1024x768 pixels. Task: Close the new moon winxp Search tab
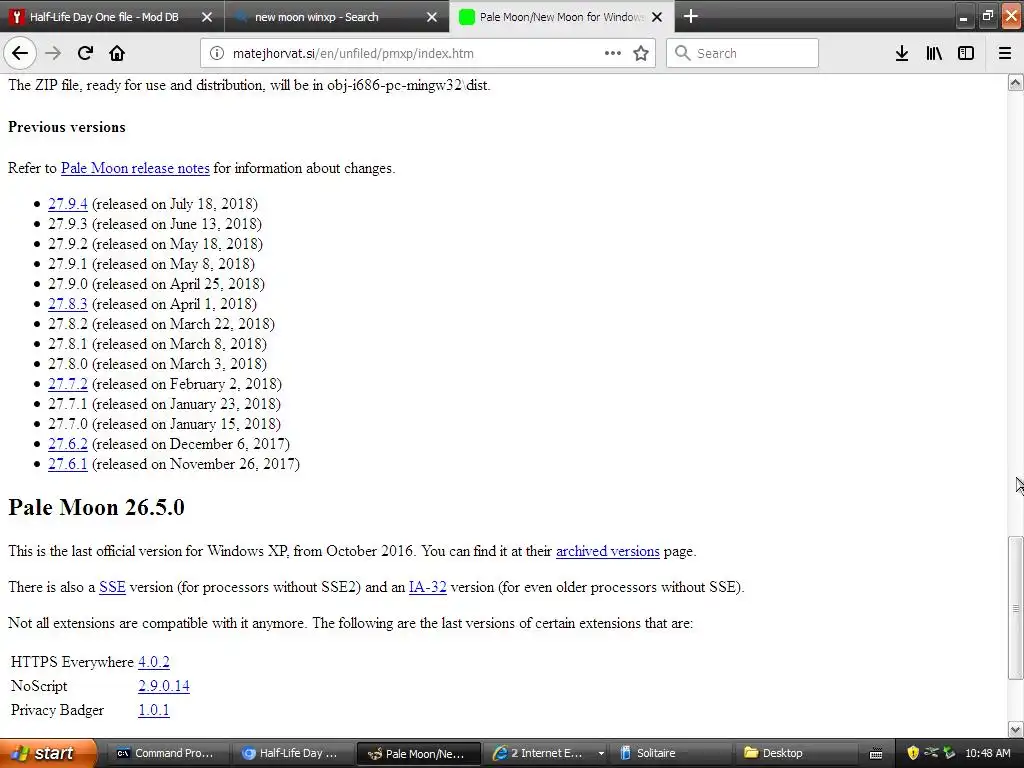(x=432, y=17)
